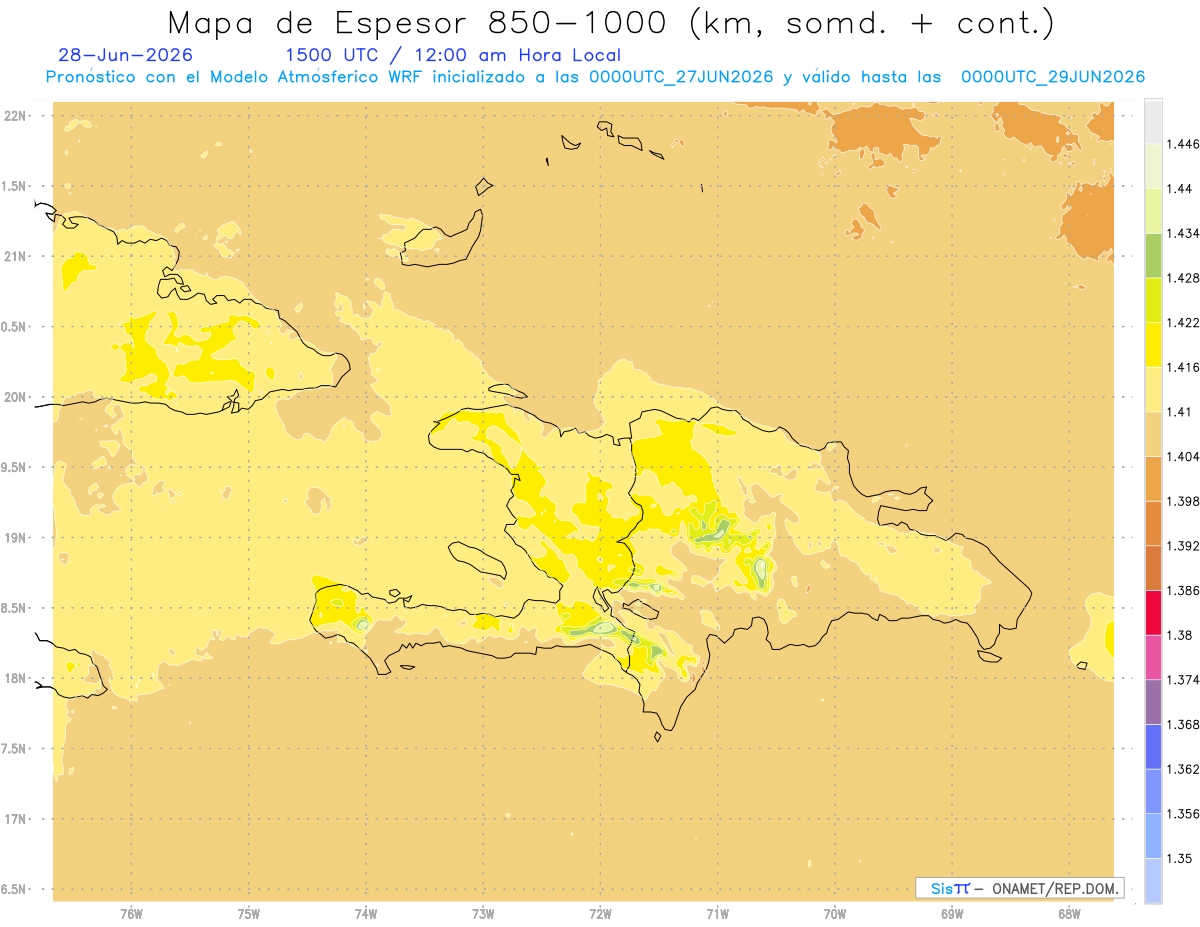Click the red swatch between 1.386 and 1.38

coord(1153,612)
